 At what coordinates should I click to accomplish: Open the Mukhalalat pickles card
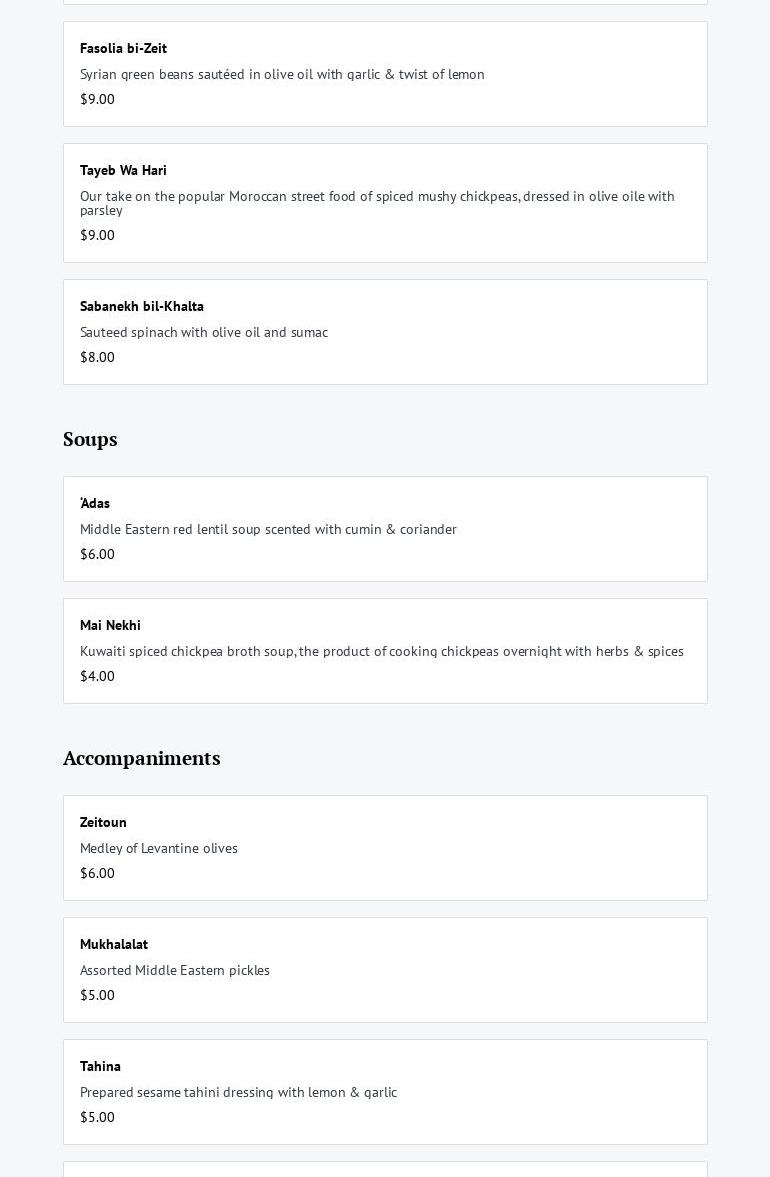click(385, 970)
